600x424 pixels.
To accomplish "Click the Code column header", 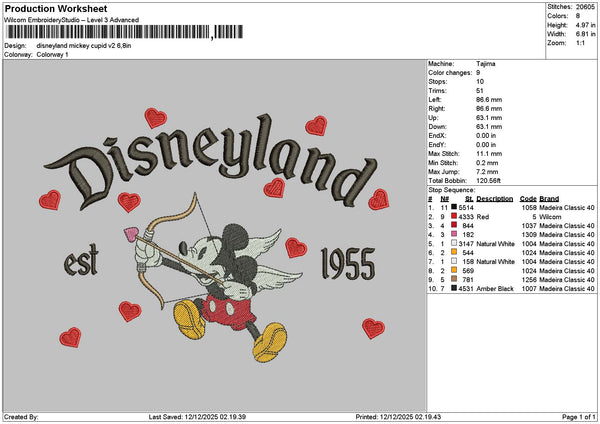I will pos(528,198).
